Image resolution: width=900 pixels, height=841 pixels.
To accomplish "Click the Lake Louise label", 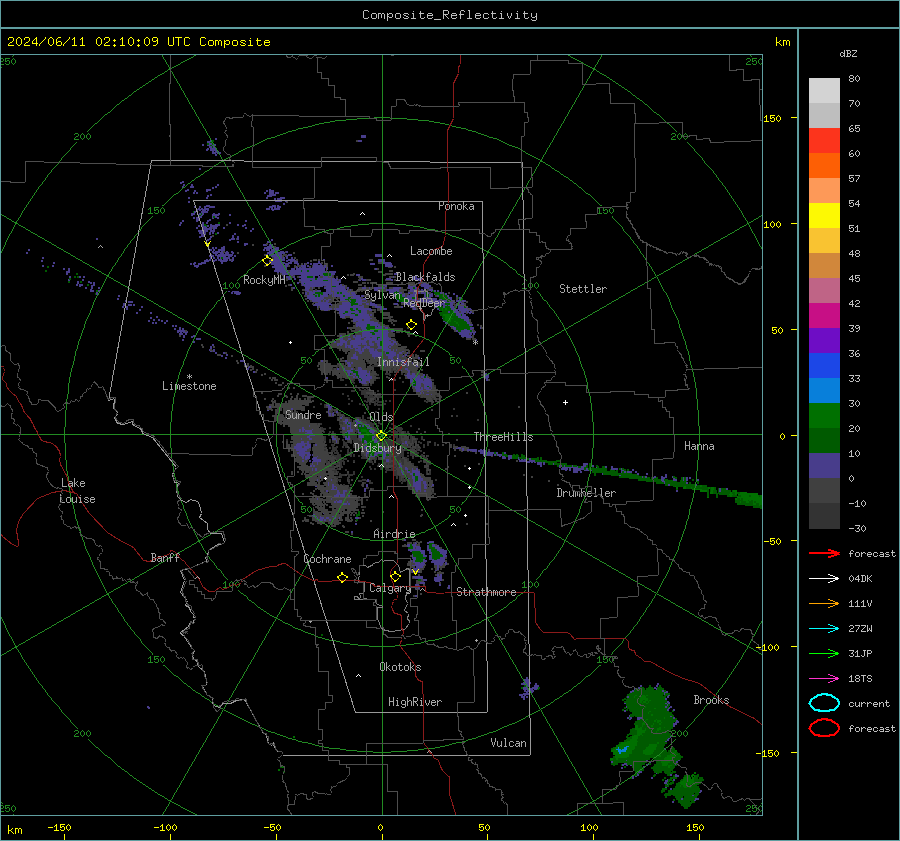I will 77,491.
